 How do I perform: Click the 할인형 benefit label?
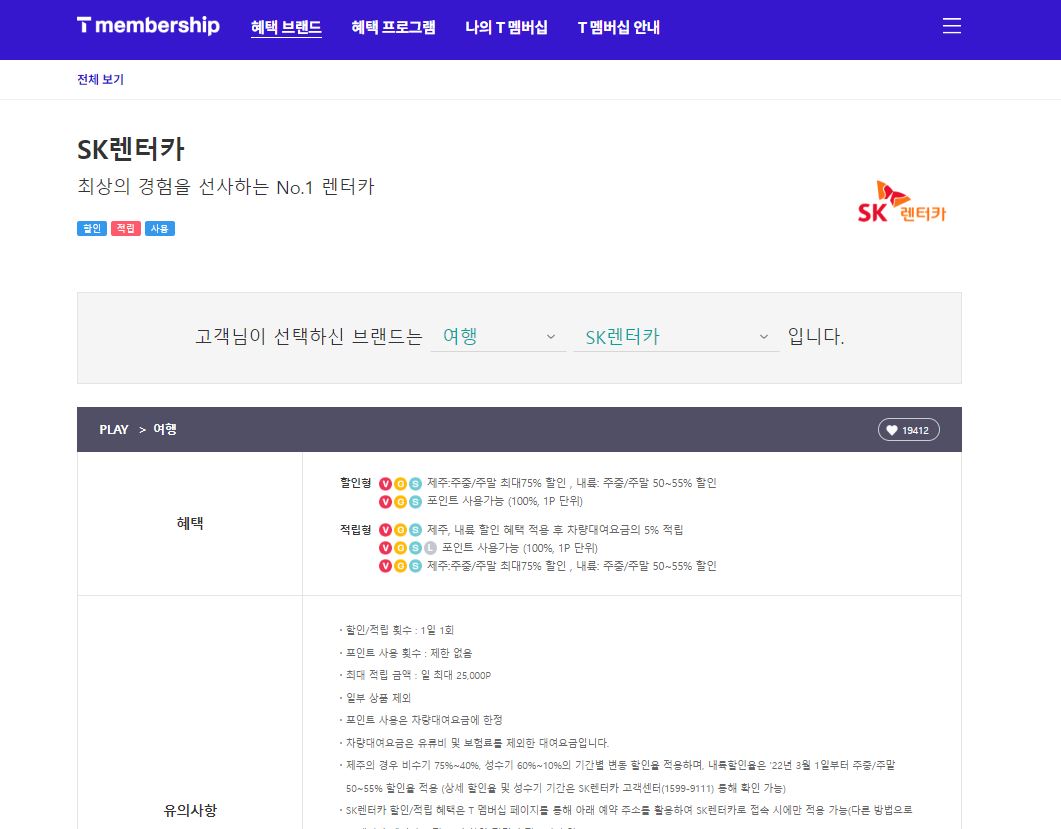click(x=355, y=483)
